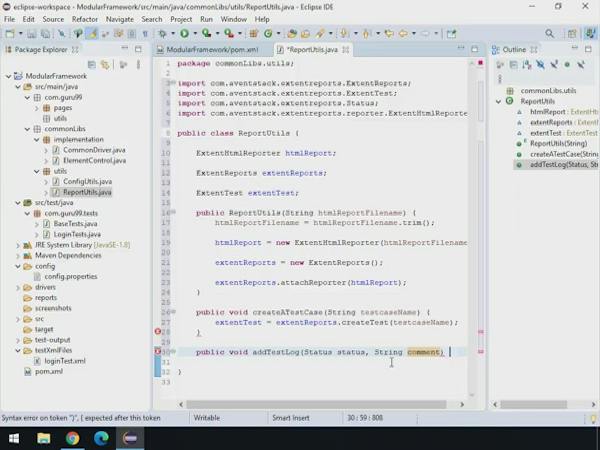Collapse the src/main/java folder
Screen dimensions: 600x450
[x=18, y=87]
